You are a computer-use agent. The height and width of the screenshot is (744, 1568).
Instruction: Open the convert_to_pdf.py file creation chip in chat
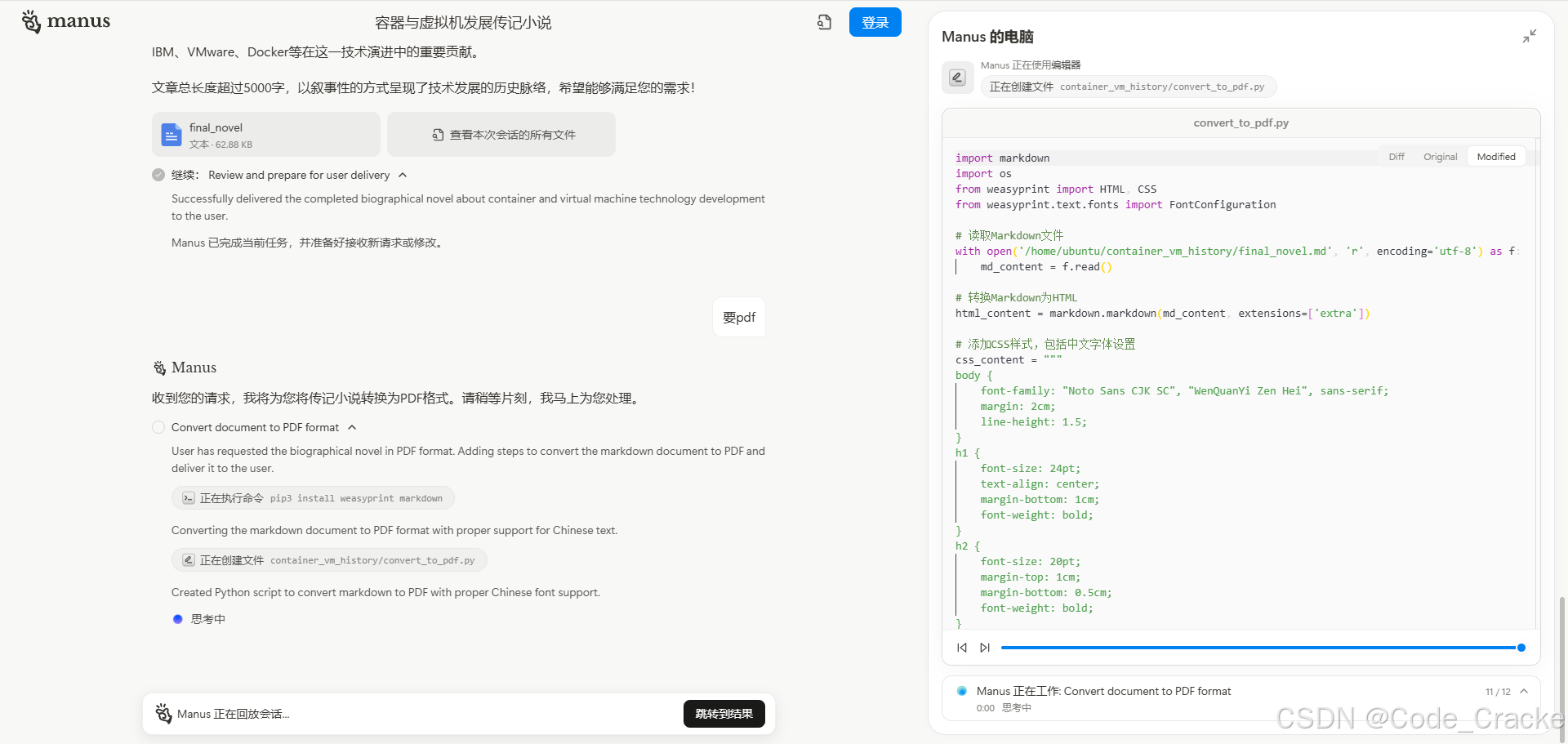tap(329, 560)
